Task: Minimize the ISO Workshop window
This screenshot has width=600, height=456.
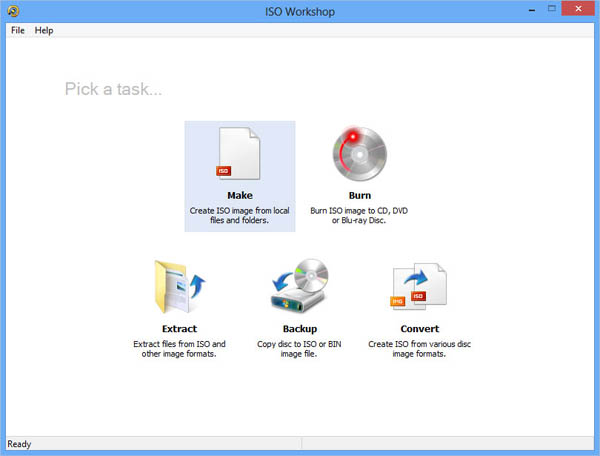Action: point(532,9)
